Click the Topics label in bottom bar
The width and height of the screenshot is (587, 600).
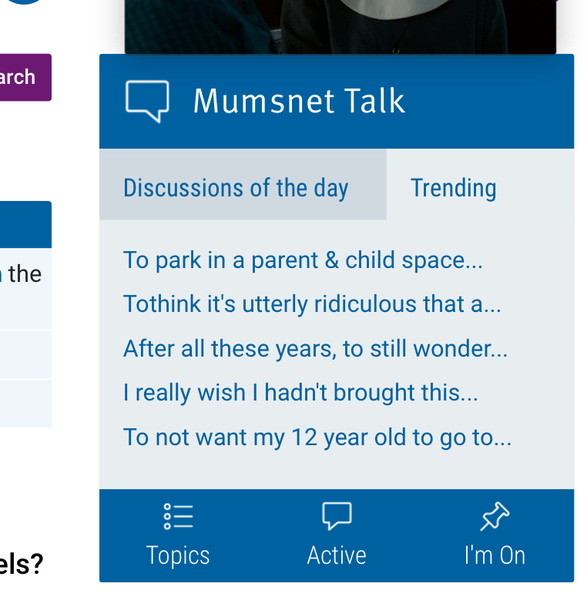(x=178, y=556)
